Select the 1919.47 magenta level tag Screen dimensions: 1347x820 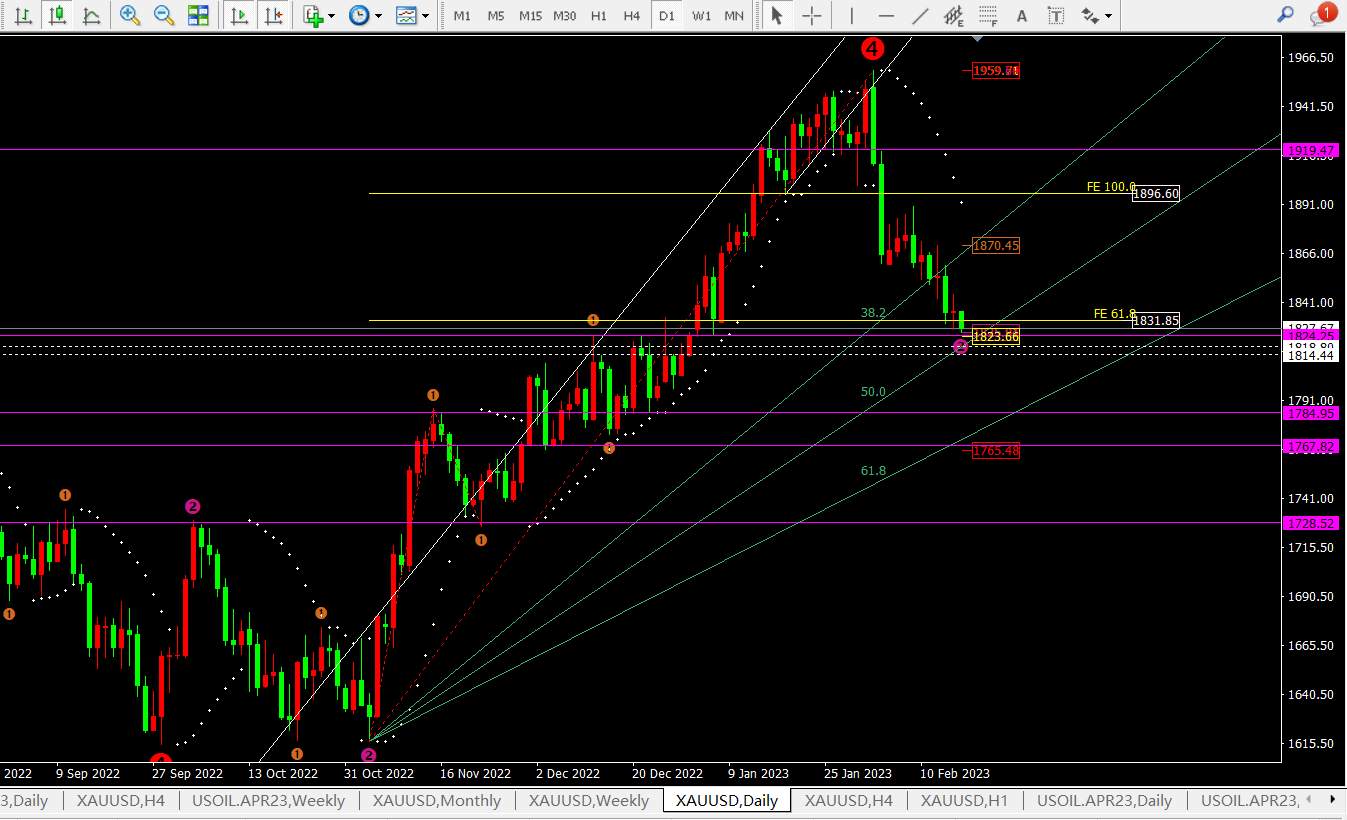[x=1309, y=150]
